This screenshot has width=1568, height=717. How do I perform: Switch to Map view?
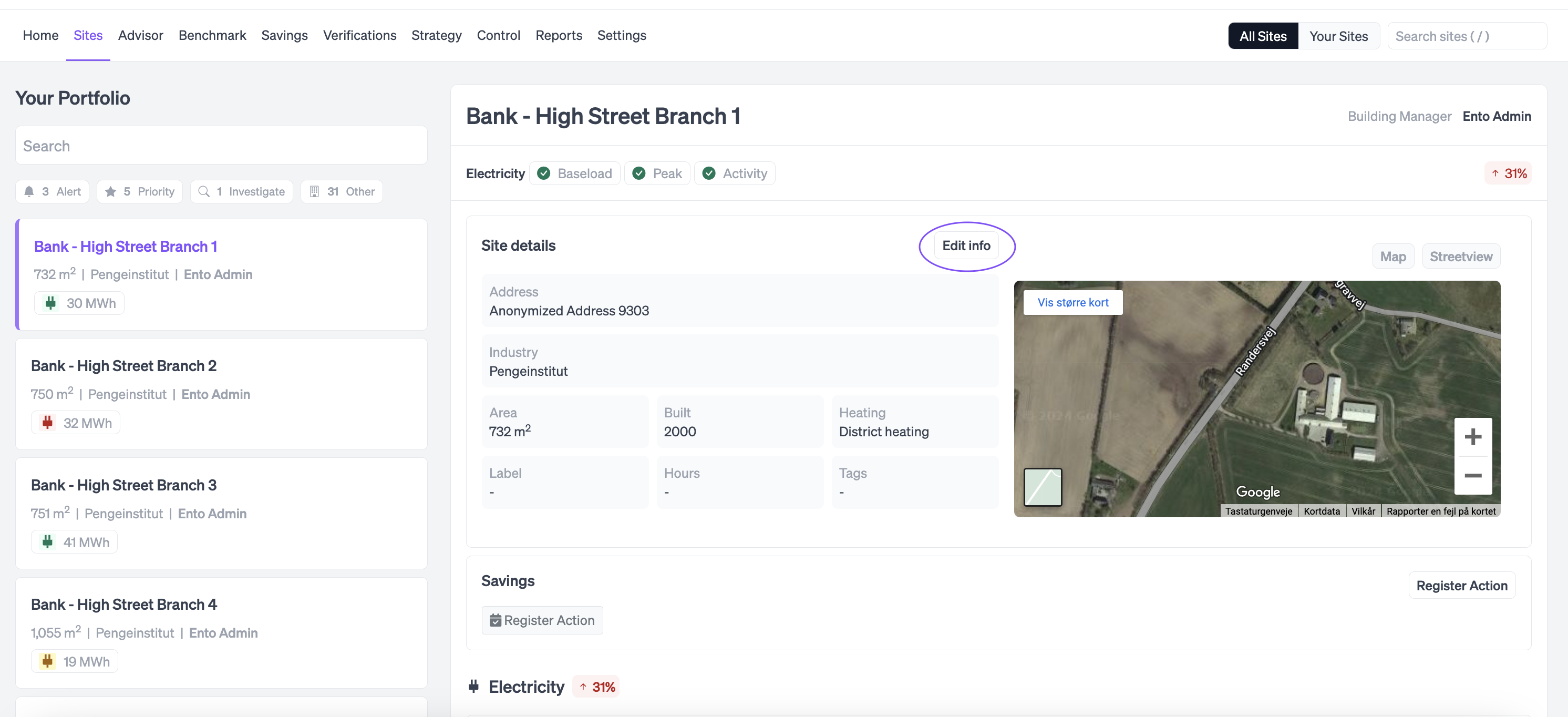point(1392,257)
